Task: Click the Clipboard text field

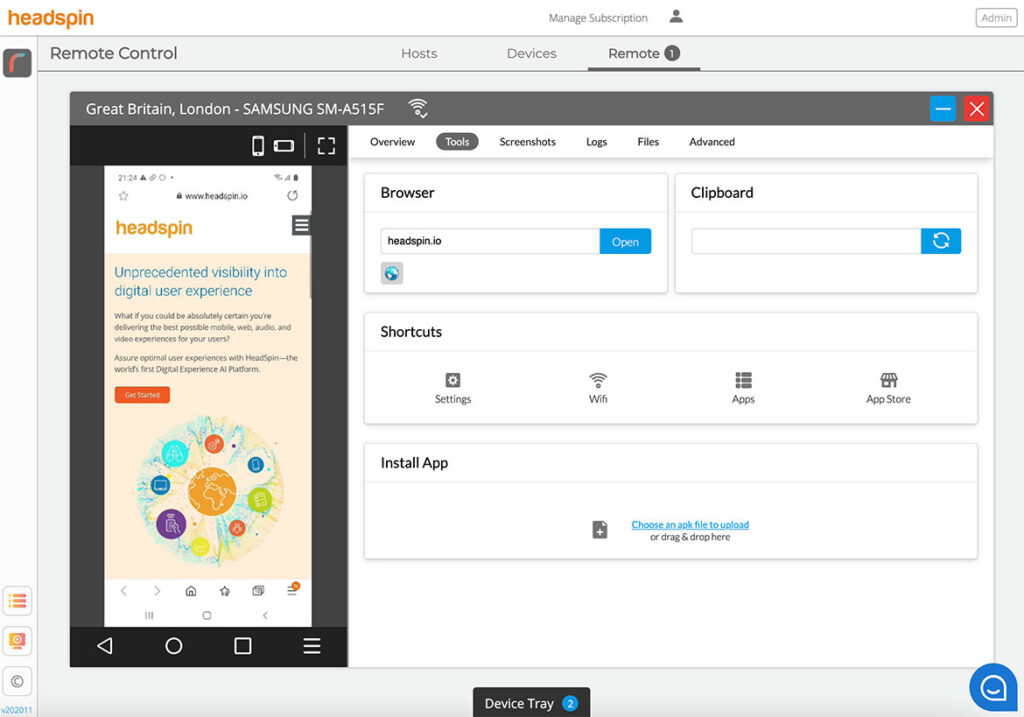Action: click(x=806, y=241)
